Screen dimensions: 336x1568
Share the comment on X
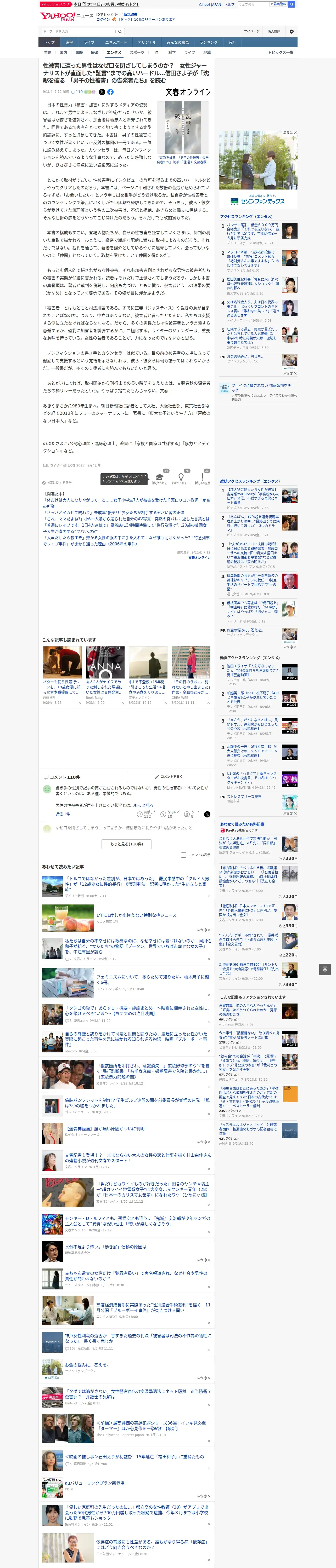click(x=207, y=814)
